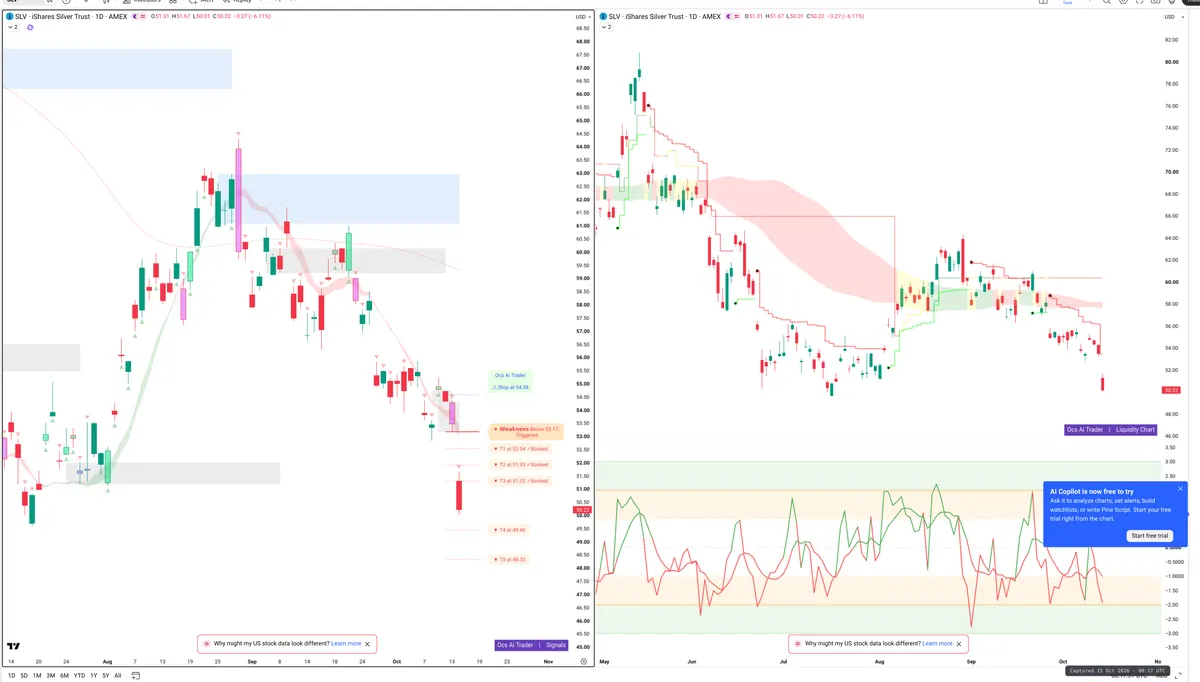Click the T3 at 51.32 Blocked label

point(520,481)
